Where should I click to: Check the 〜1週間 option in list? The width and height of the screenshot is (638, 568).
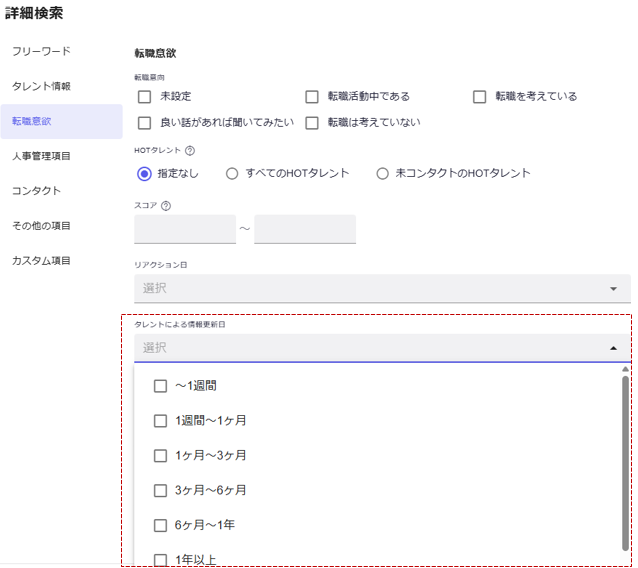[161, 386]
